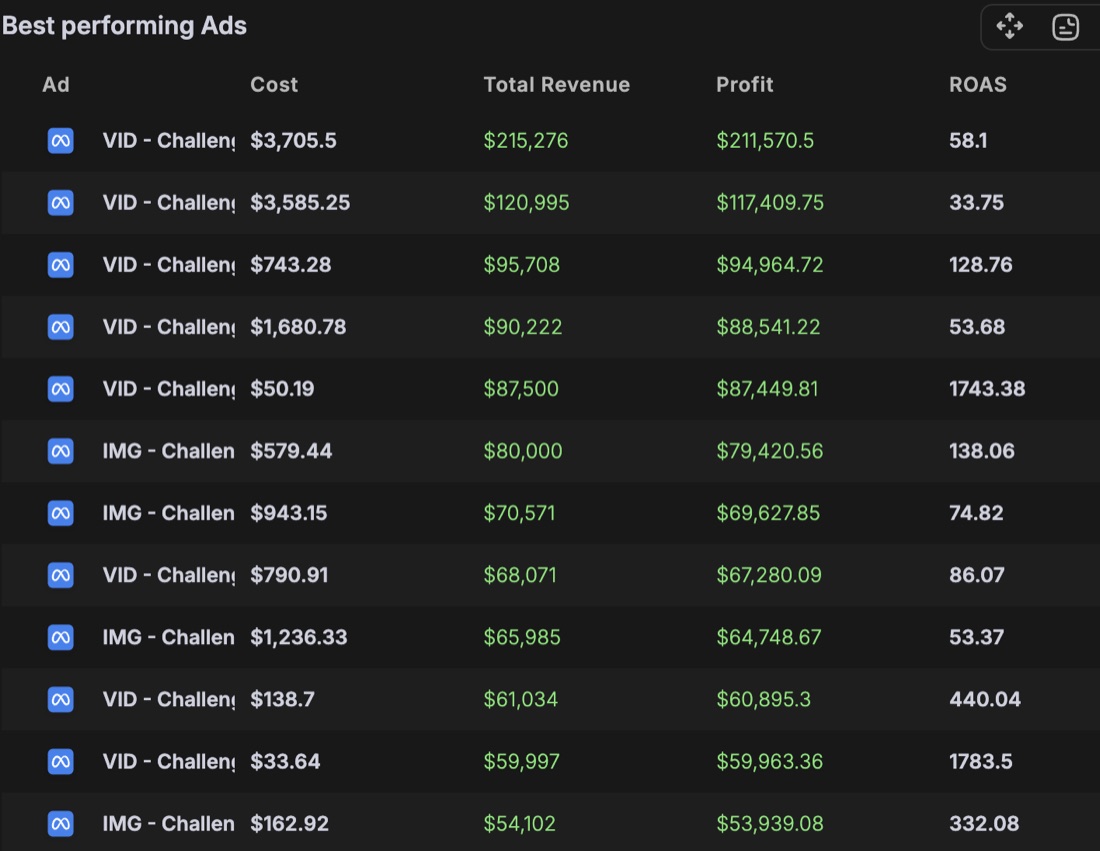Click profit value $69,627.85
The width and height of the screenshot is (1100, 851).
click(x=768, y=513)
